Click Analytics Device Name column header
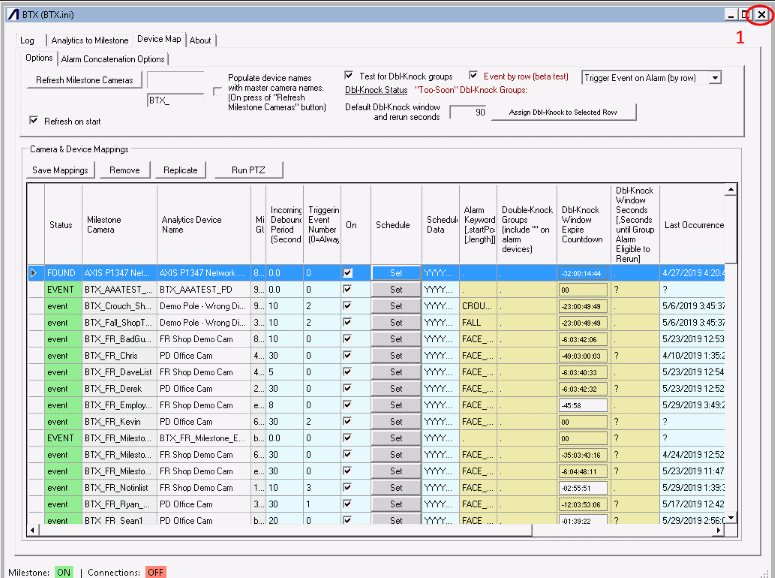This screenshot has width=775, height=578. click(x=204, y=224)
